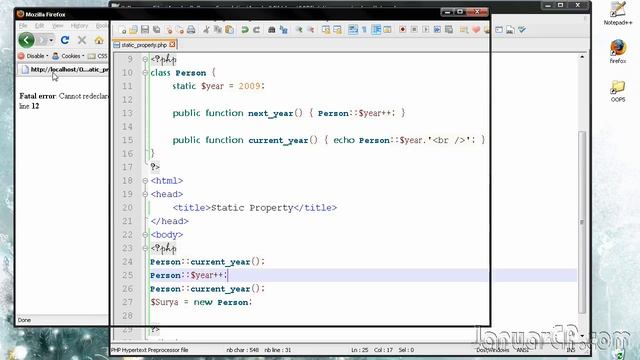Collapse the html fold at line 18
This screenshot has height=360, width=640.
tap(145, 180)
